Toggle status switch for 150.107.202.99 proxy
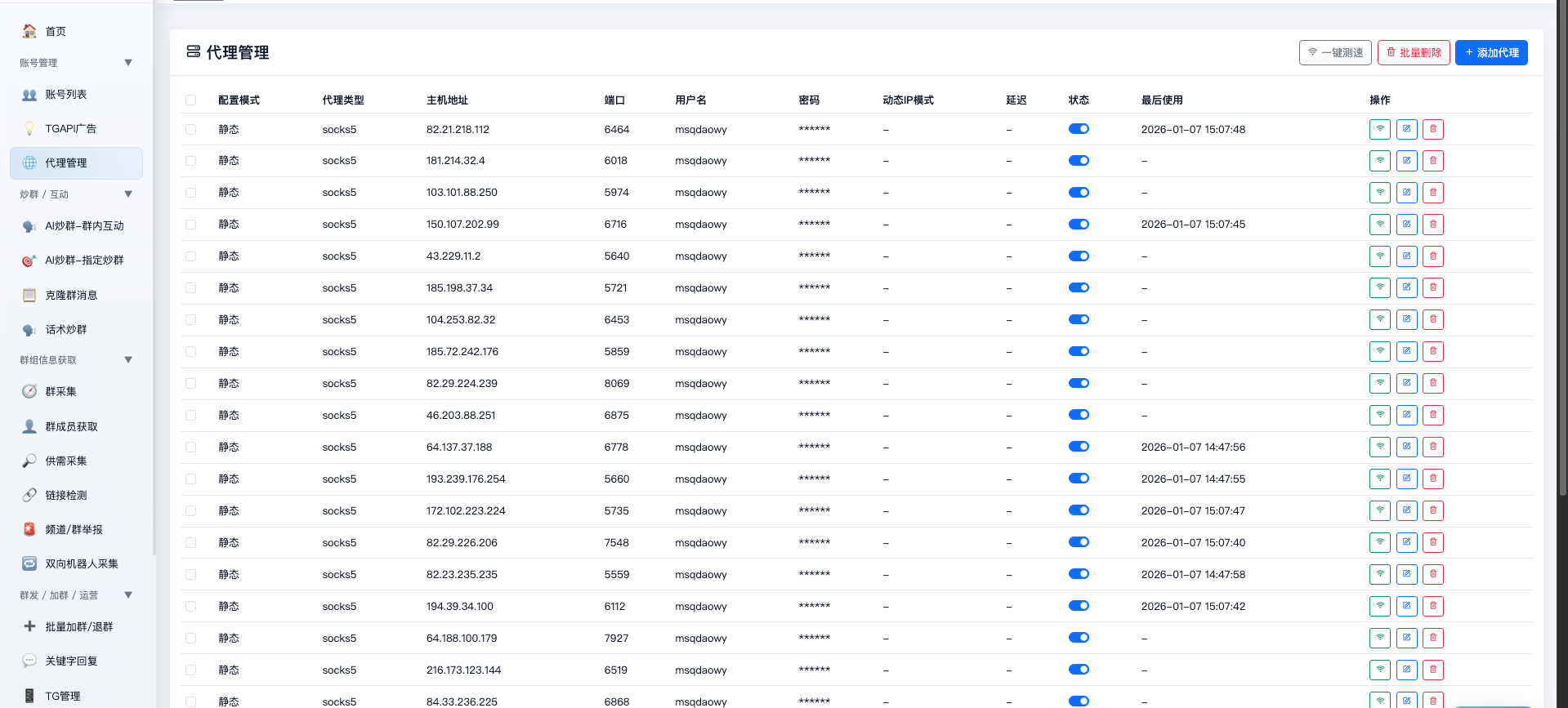 (x=1079, y=225)
